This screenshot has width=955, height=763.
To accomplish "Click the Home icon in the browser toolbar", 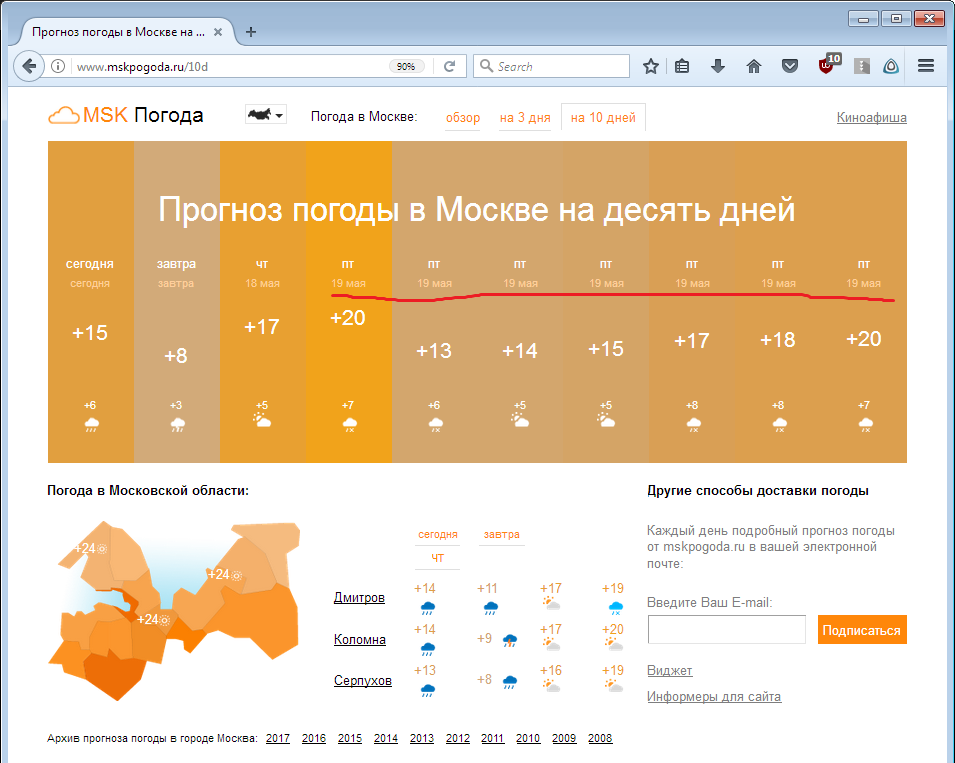I will pos(753,65).
